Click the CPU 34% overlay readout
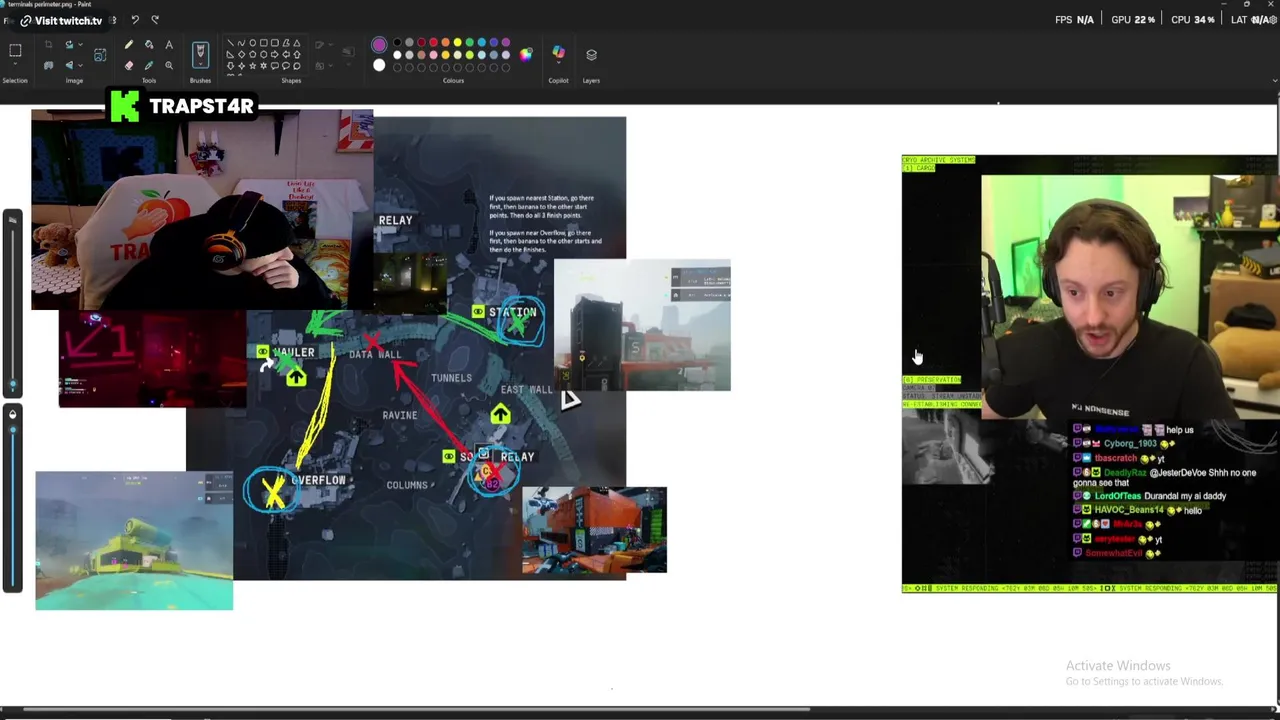1280x720 pixels. [1193, 20]
